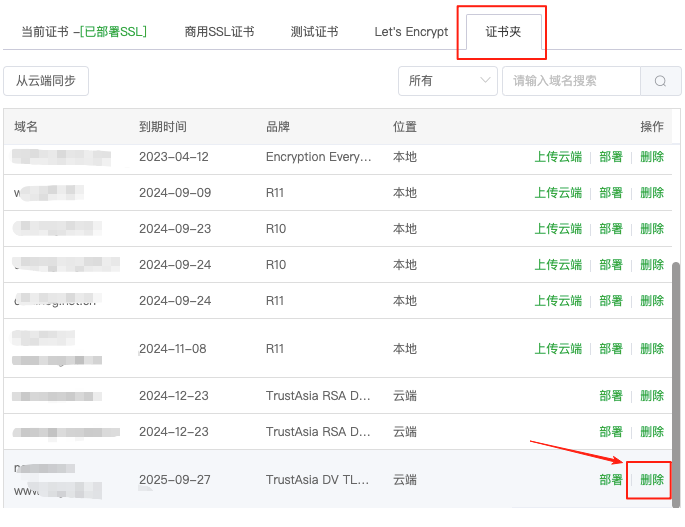Image resolution: width=685 pixels, height=527 pixels.
Task: Deploy the certificate expiring 2025-09-27
Action: pyautogui.click(x=611, y=480)
